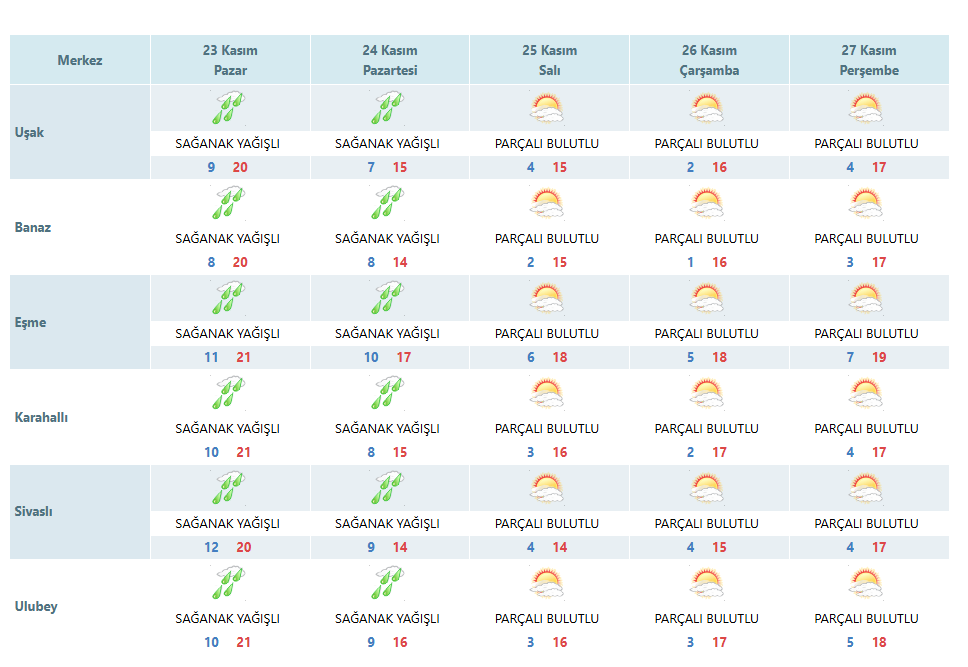Viewport: 968px width, 667px height.
Task: Click the Merkez header cell
Action: 80,60
